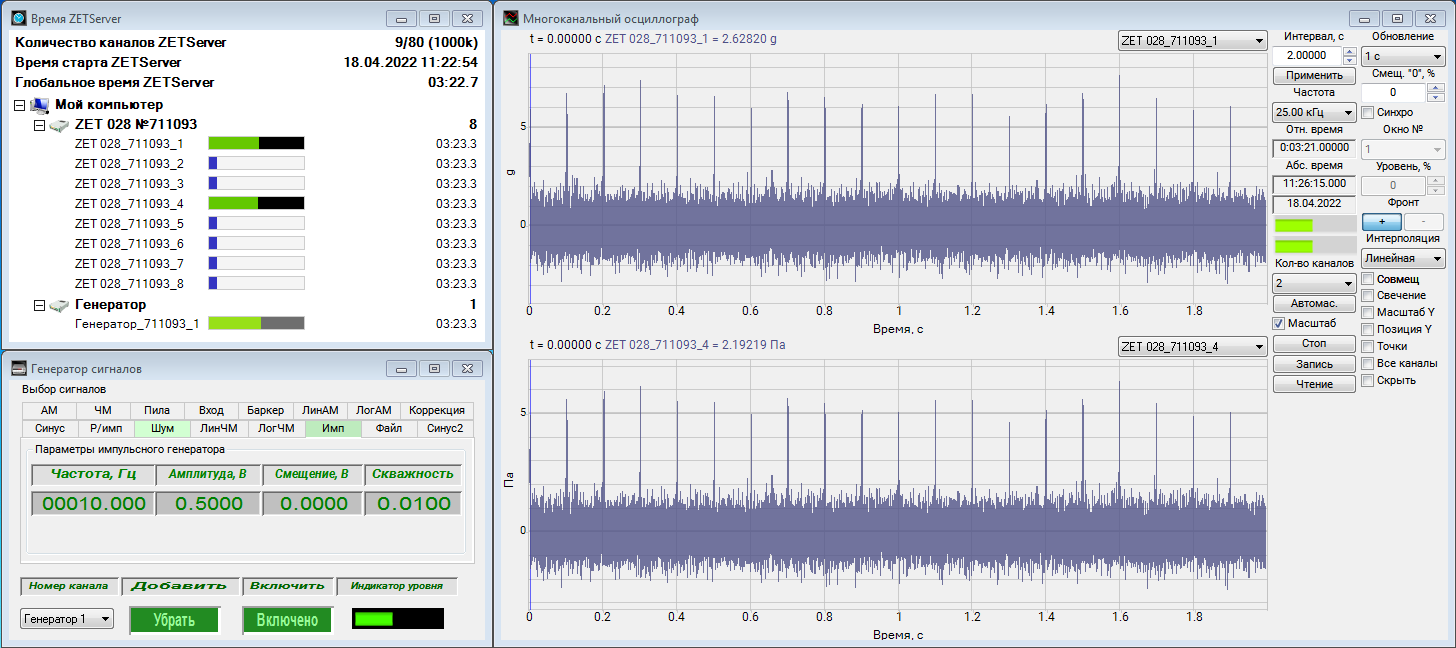Screen dimensions: 1456x648
Task: Start recording with the Запись button
Action: click(1314, 364)
